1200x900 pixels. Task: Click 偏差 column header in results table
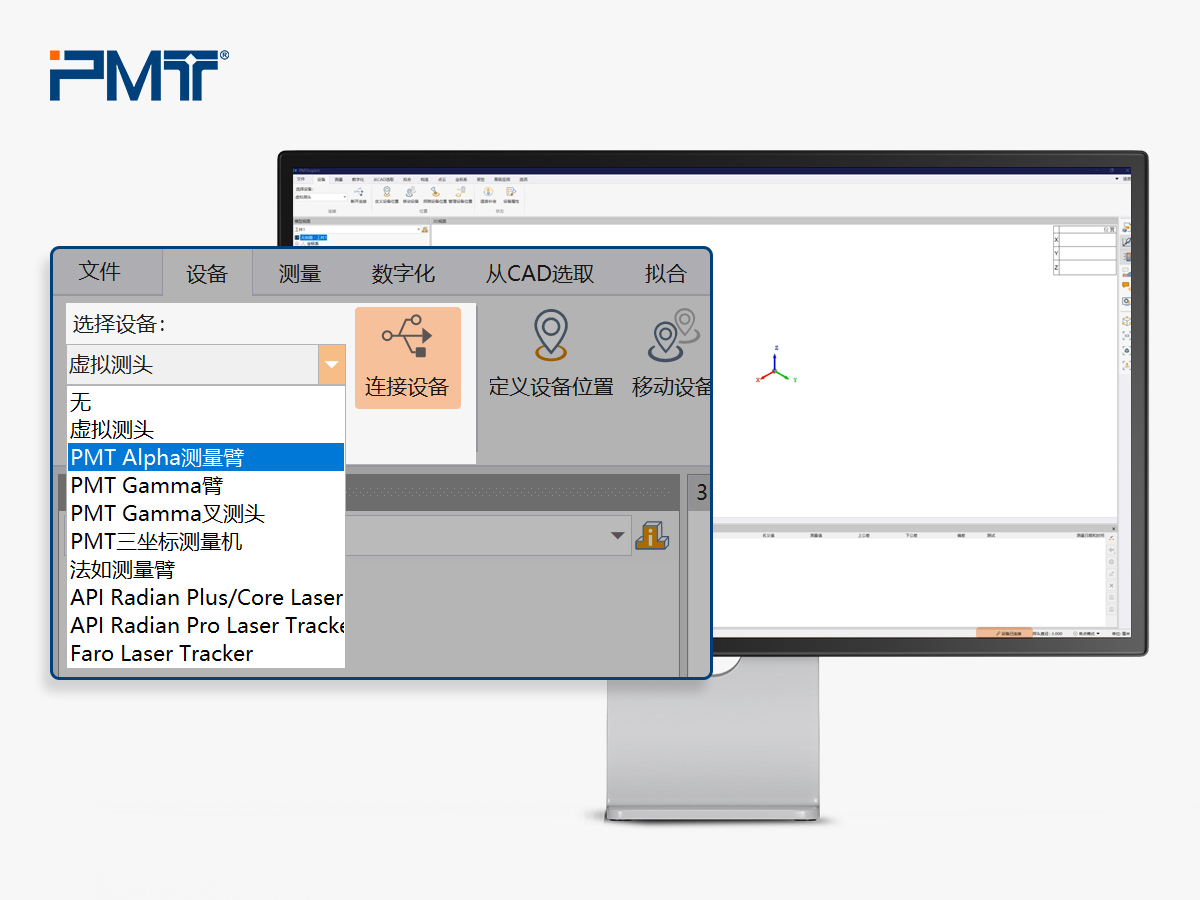pyautogui.click(x=961, y=536)
